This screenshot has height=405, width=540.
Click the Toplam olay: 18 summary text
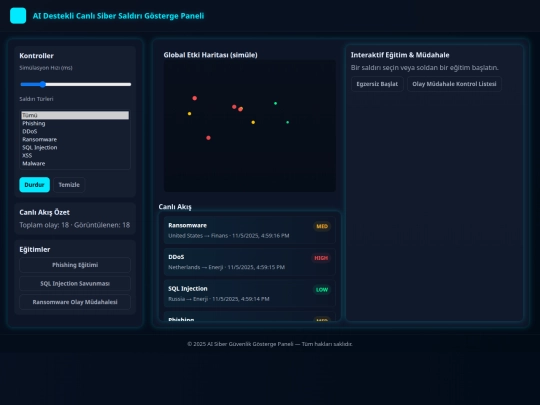75,225
